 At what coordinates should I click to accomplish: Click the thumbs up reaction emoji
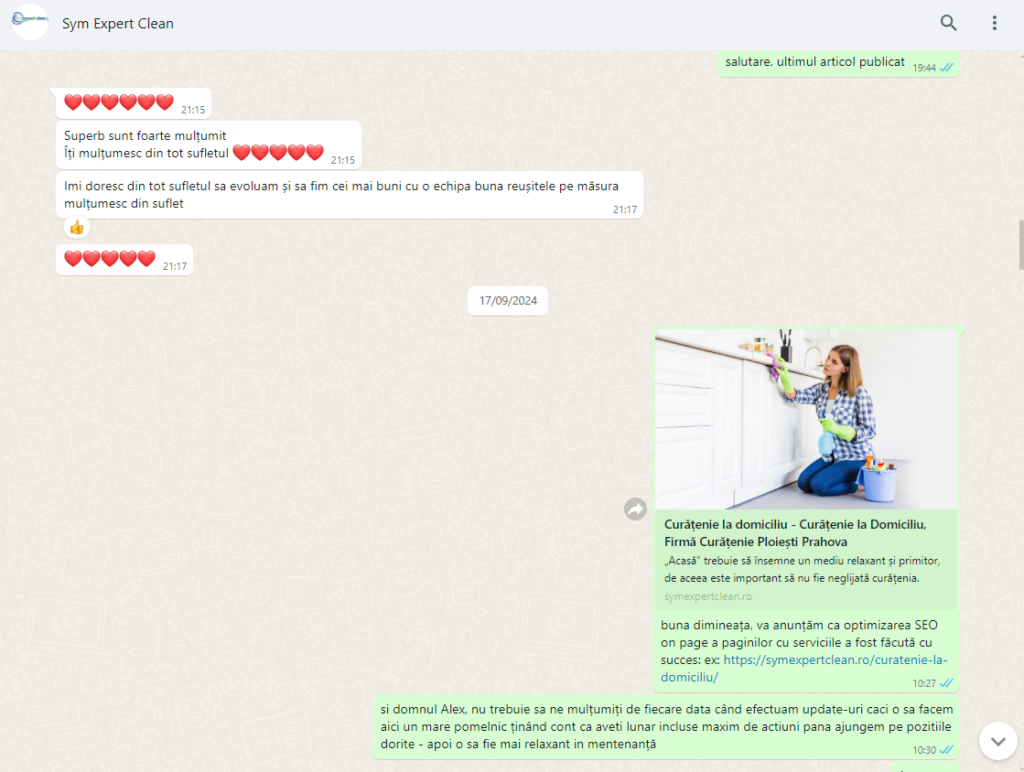[76, 227]
